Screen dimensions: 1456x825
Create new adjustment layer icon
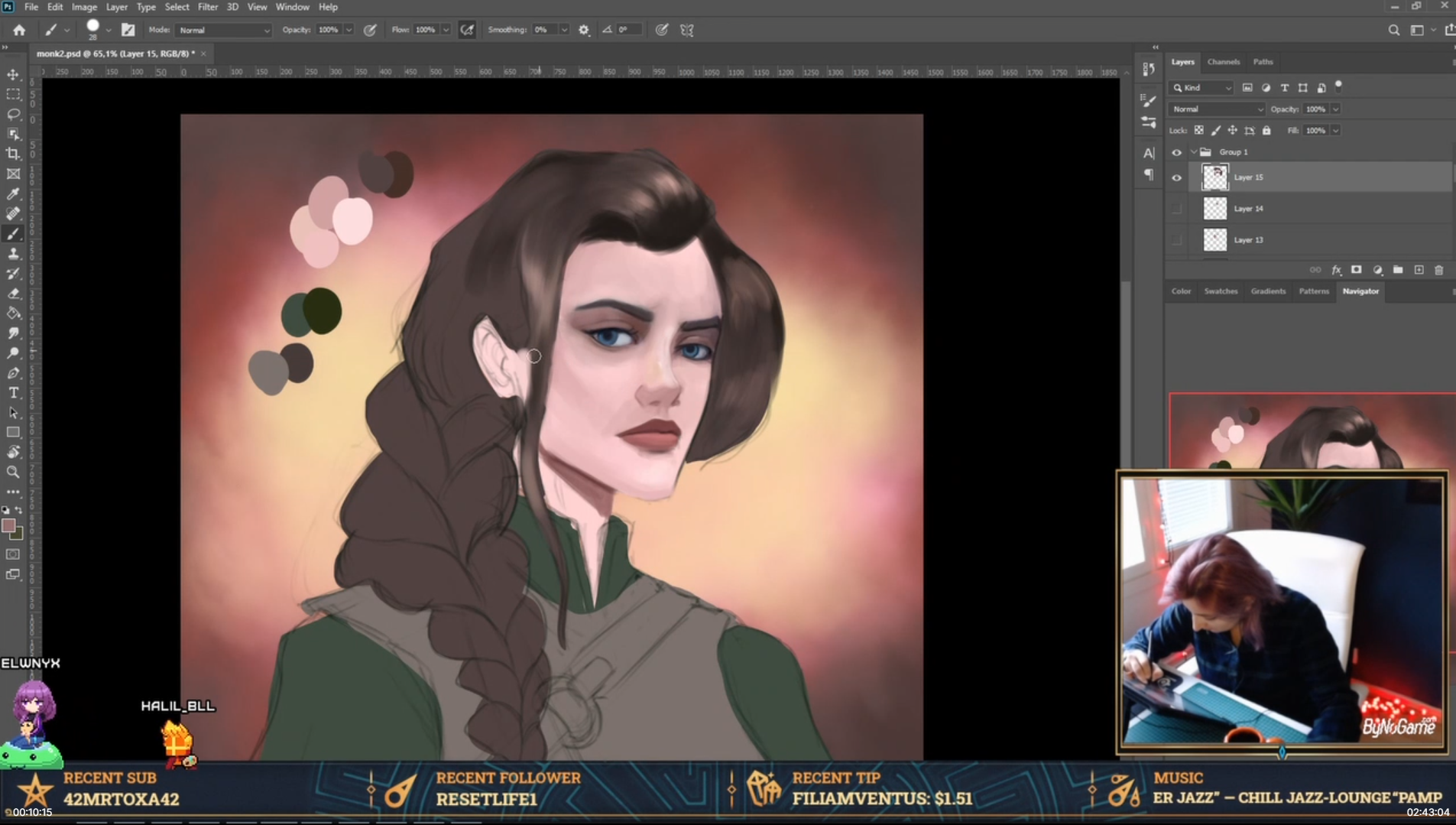pyautogui.click(x=1377, y=270)
